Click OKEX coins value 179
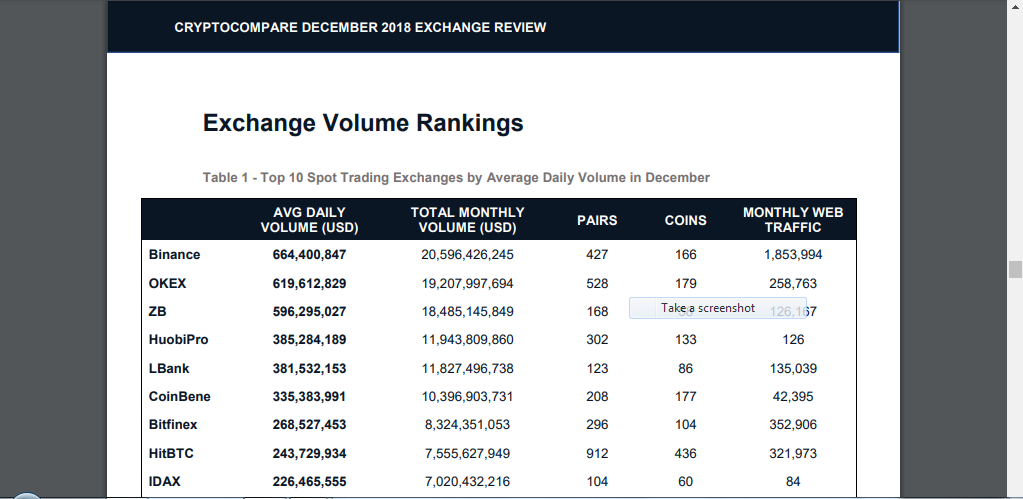This screenshot has width=1023, height=499. pyautogui.click(x=686, y=283)
